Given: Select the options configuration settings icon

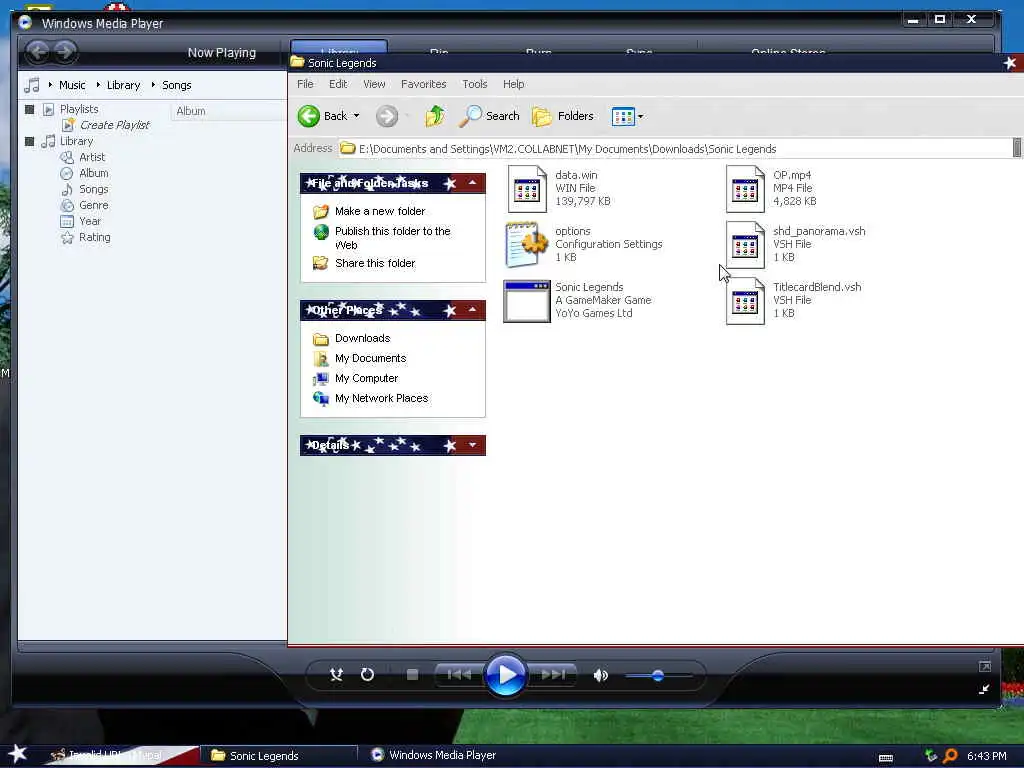Looking at the screenshot, I should click(526, 245).
